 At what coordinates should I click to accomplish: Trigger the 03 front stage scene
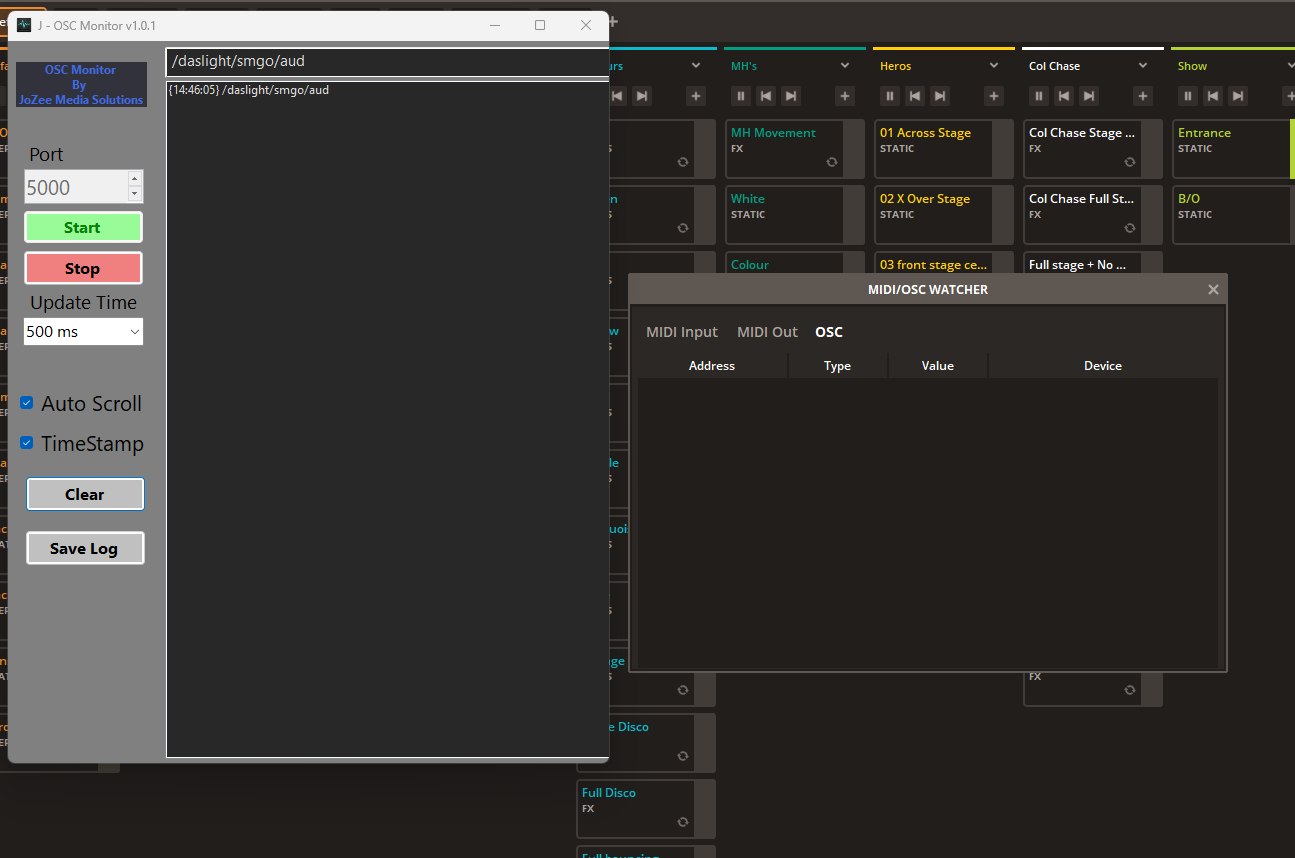(x=944, y=263)
